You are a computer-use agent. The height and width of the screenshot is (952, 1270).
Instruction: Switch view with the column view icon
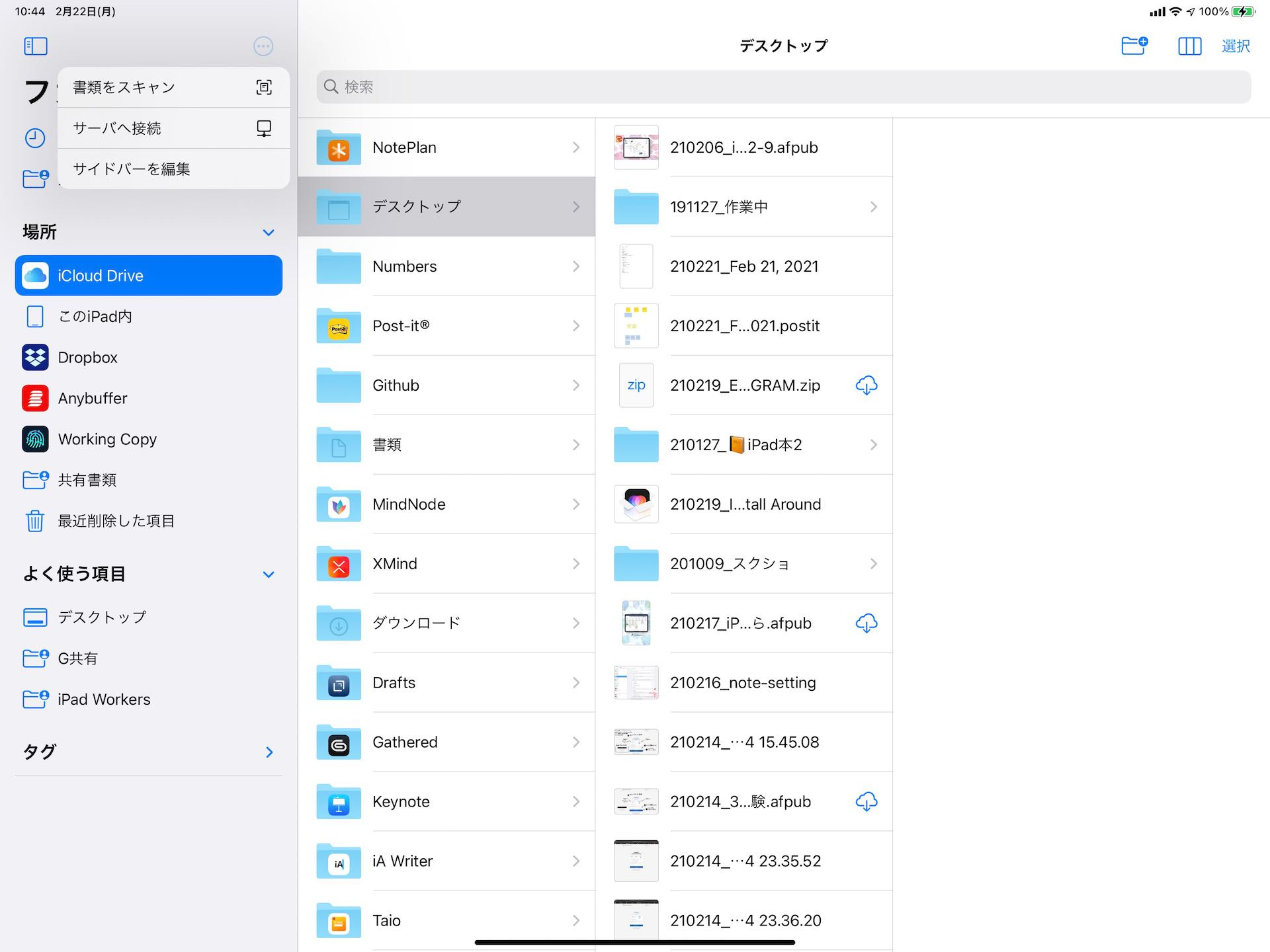coord(1190,46)
